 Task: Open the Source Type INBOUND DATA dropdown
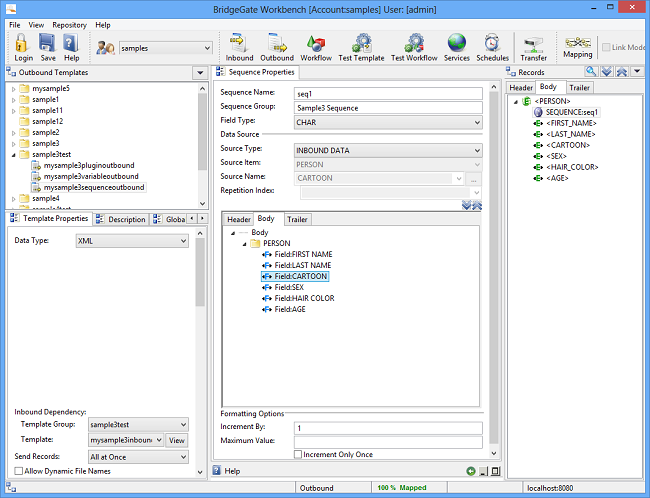[477, 150]
